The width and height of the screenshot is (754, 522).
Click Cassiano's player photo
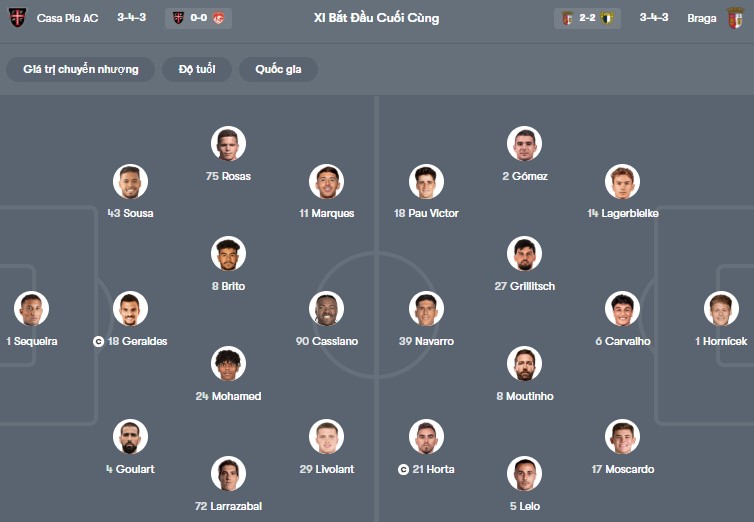tap(327, 309)
